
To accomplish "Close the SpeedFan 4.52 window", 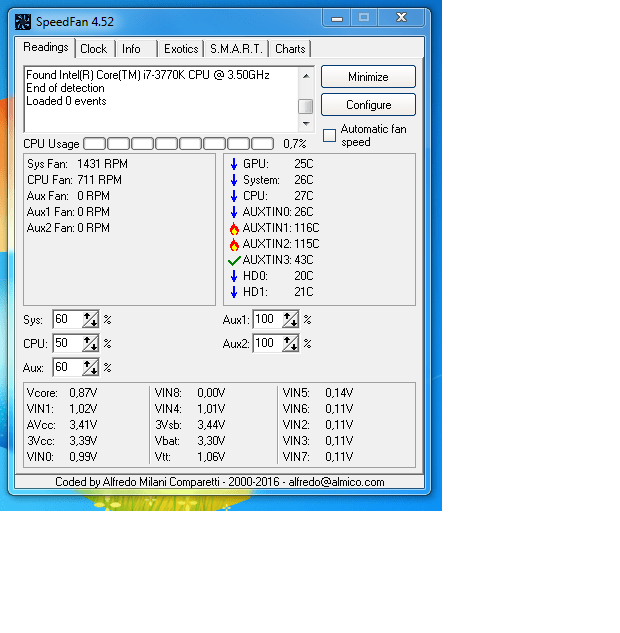I will pyautogui.click(x=401, y=18).
